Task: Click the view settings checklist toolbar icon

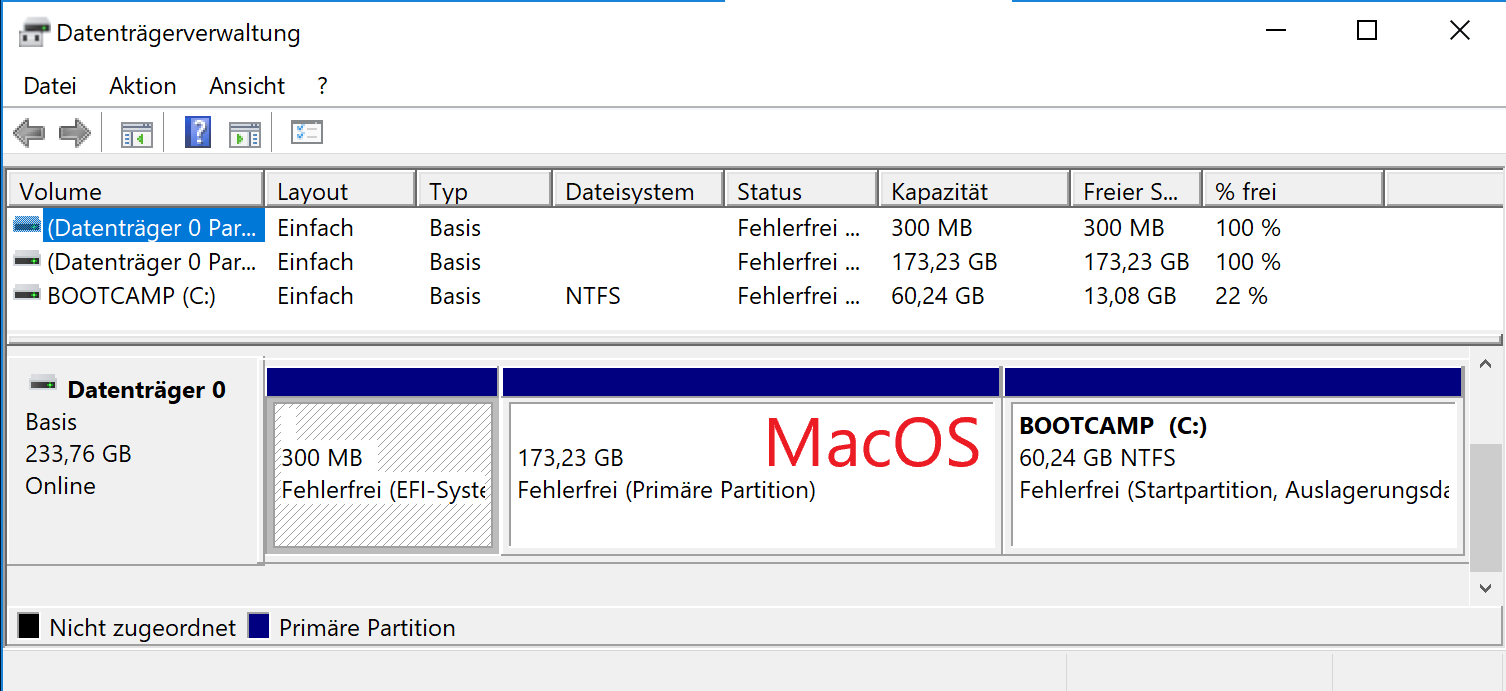Action: point(306,133)
